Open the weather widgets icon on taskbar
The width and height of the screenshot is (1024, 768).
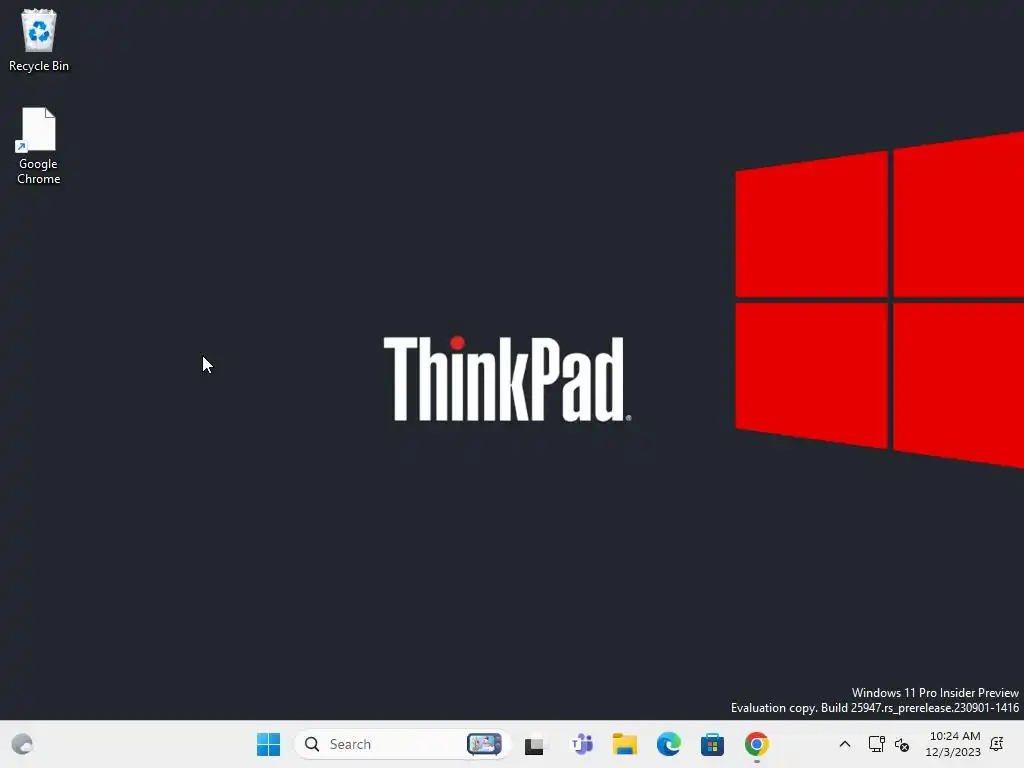click(22, 744)
